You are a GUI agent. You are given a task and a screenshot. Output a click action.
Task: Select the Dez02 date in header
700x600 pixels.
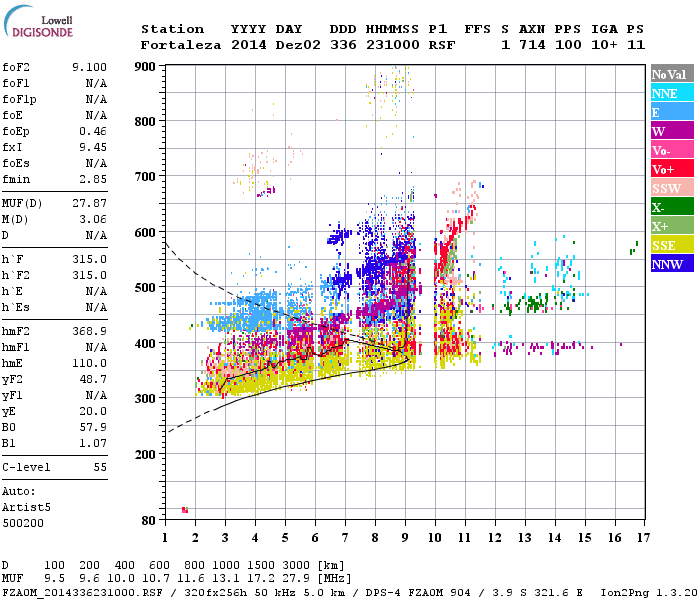[x=298, y=45]
